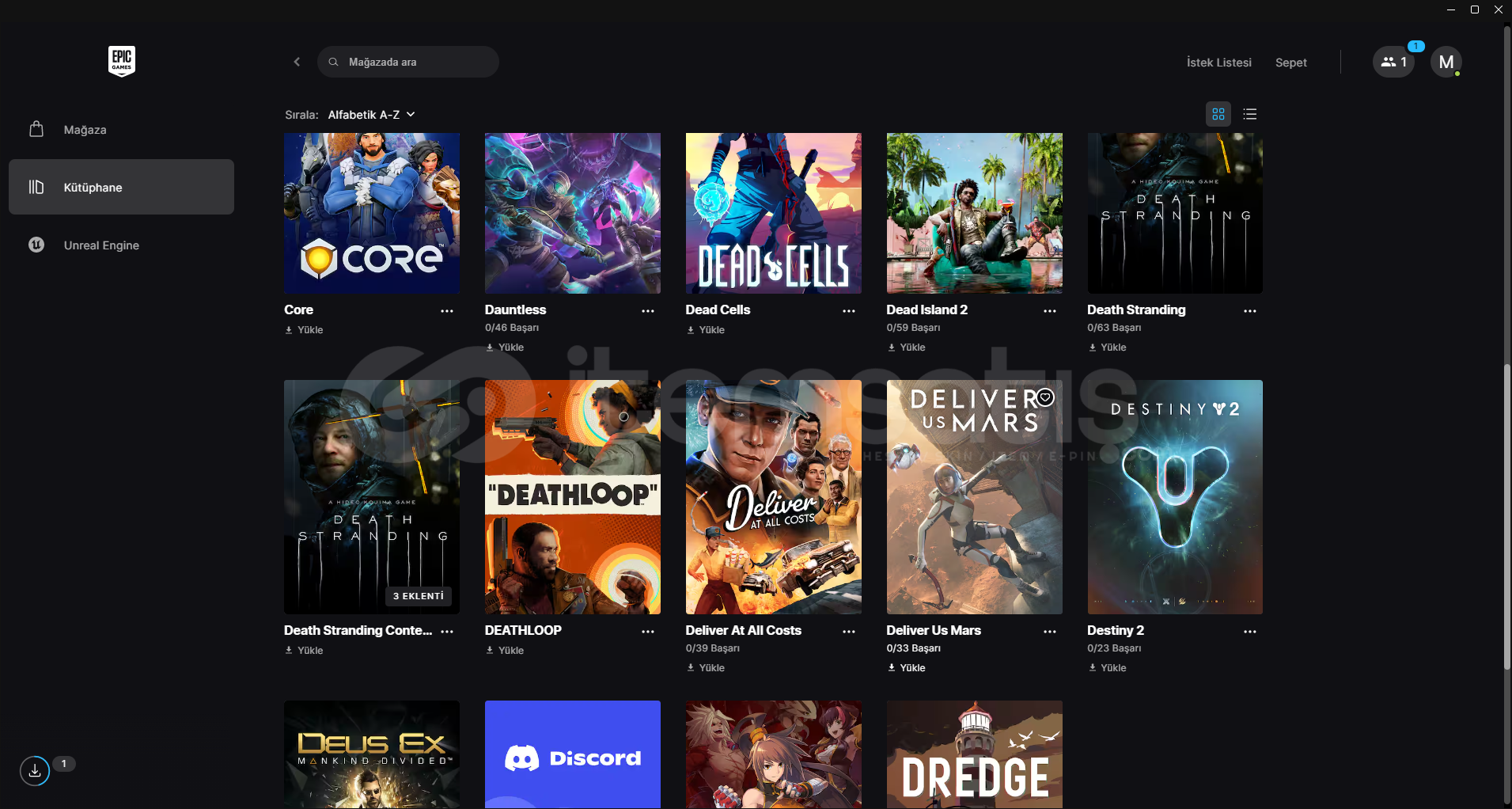The height and width of the screenshot is (809, 1512).
Task: Click the Epic Games logo
Action: (122, 61)
